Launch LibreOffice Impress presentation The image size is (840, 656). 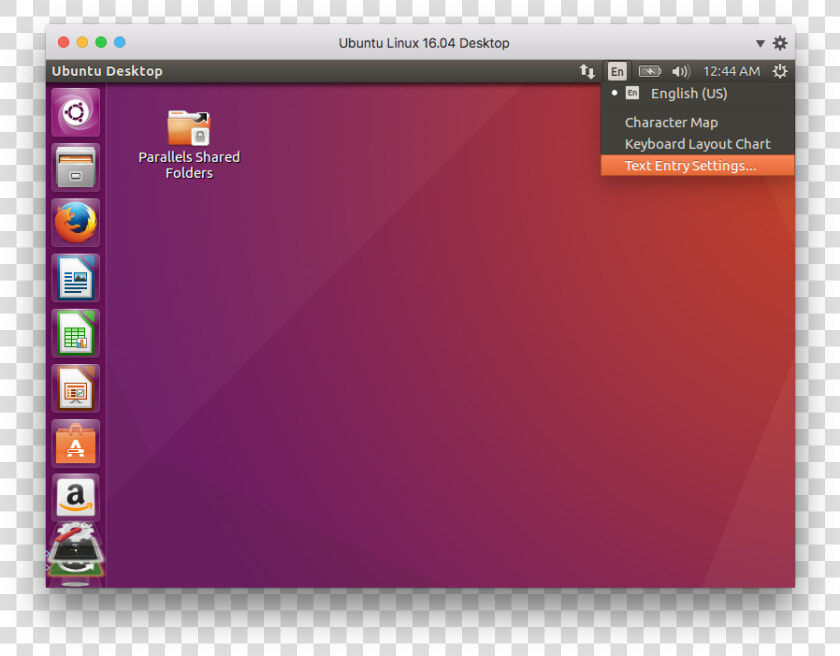click(x=76, y=388)
